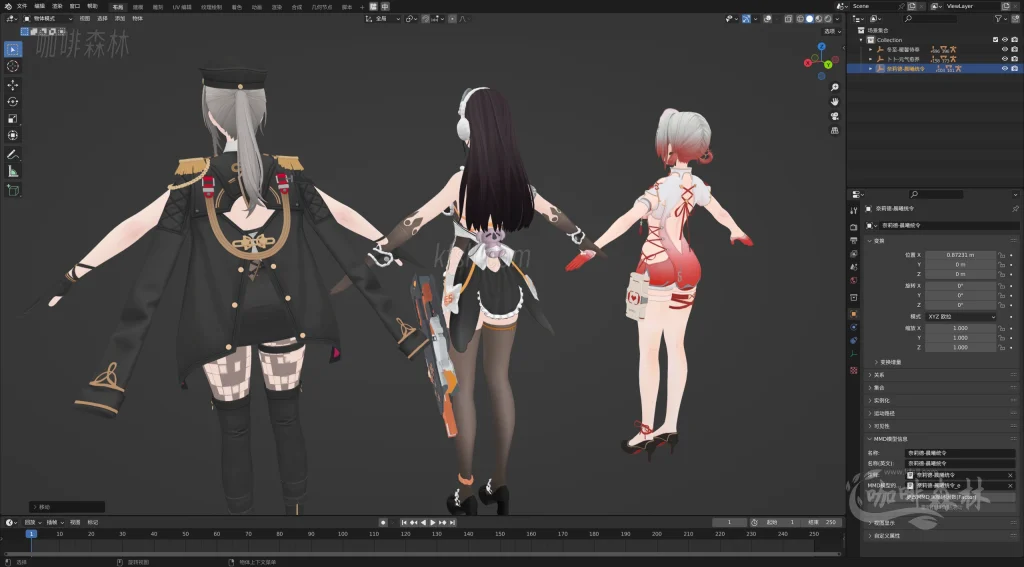Screen dimensions: 1024x567
Task: Switch perspective/orthographic with the grid icon
Action: [x=835, y=130]
